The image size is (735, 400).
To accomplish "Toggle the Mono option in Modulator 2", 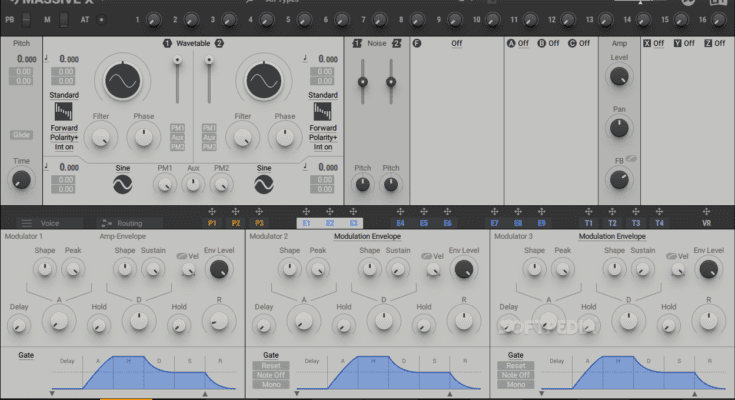I will click(x=271, y=384).
